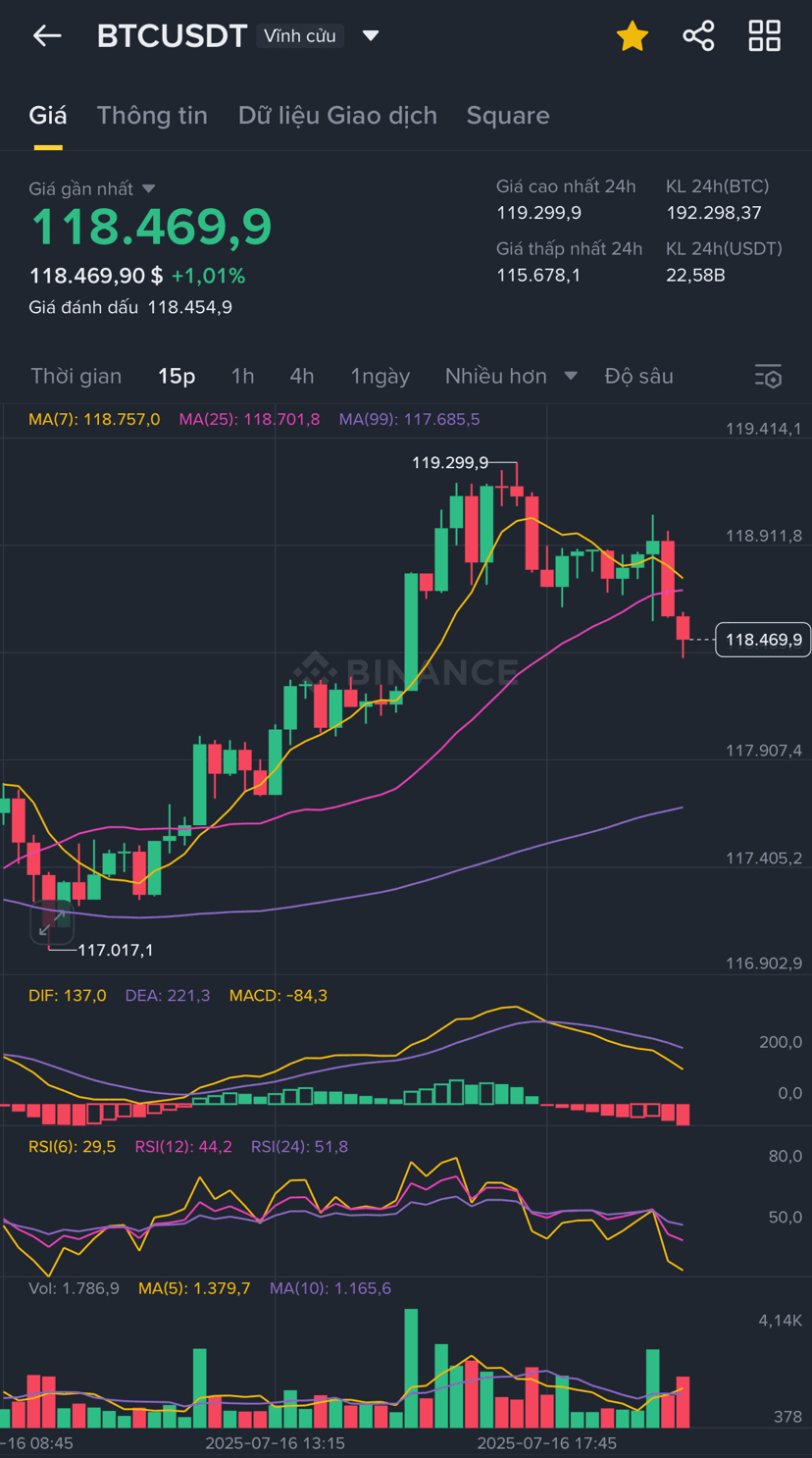The height and width of the screenshot is (1458, 812).
Task: Tap the volume MA(5): 1.379,7 label
Action: point(194,1288)
